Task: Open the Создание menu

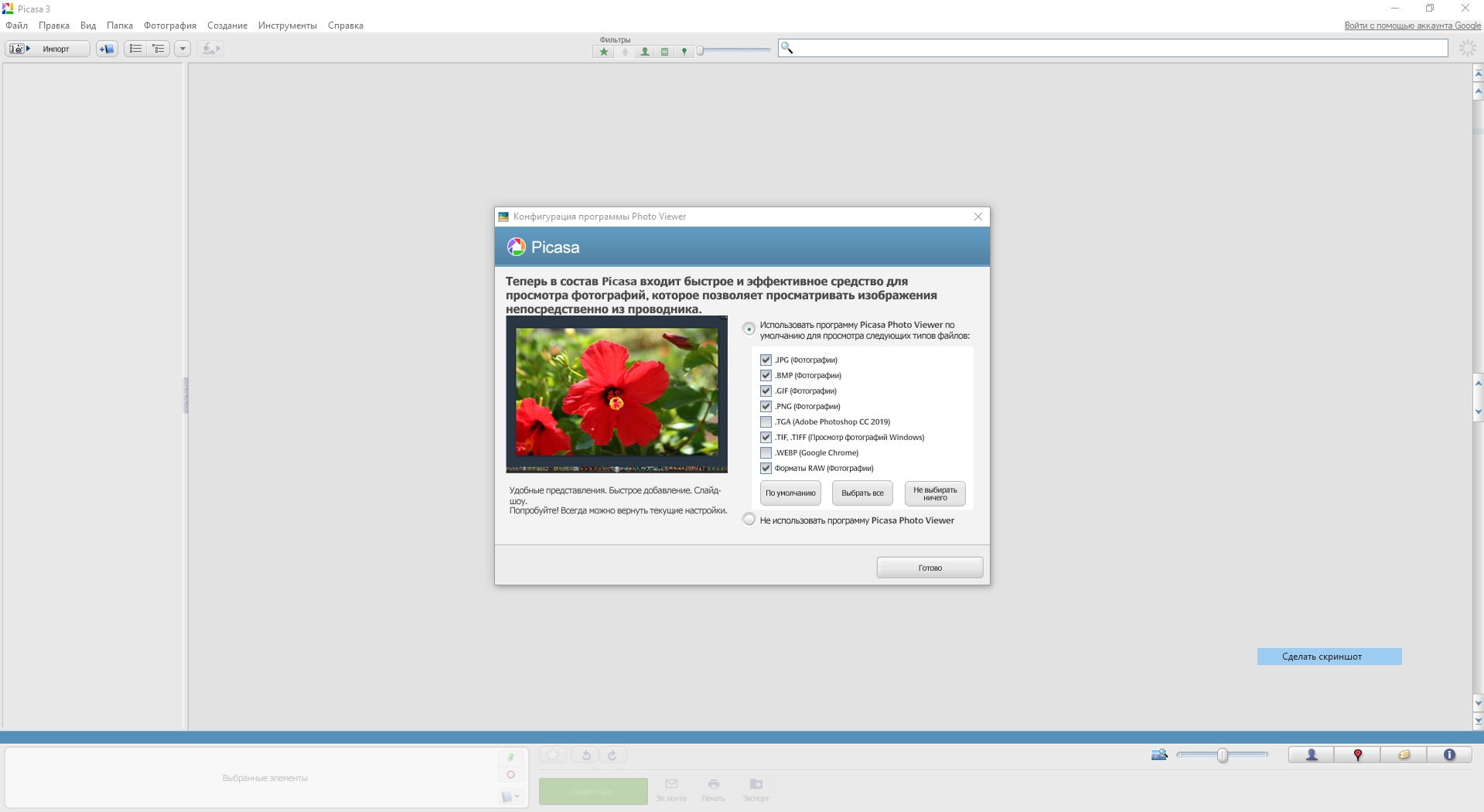Action: [227, 26]
